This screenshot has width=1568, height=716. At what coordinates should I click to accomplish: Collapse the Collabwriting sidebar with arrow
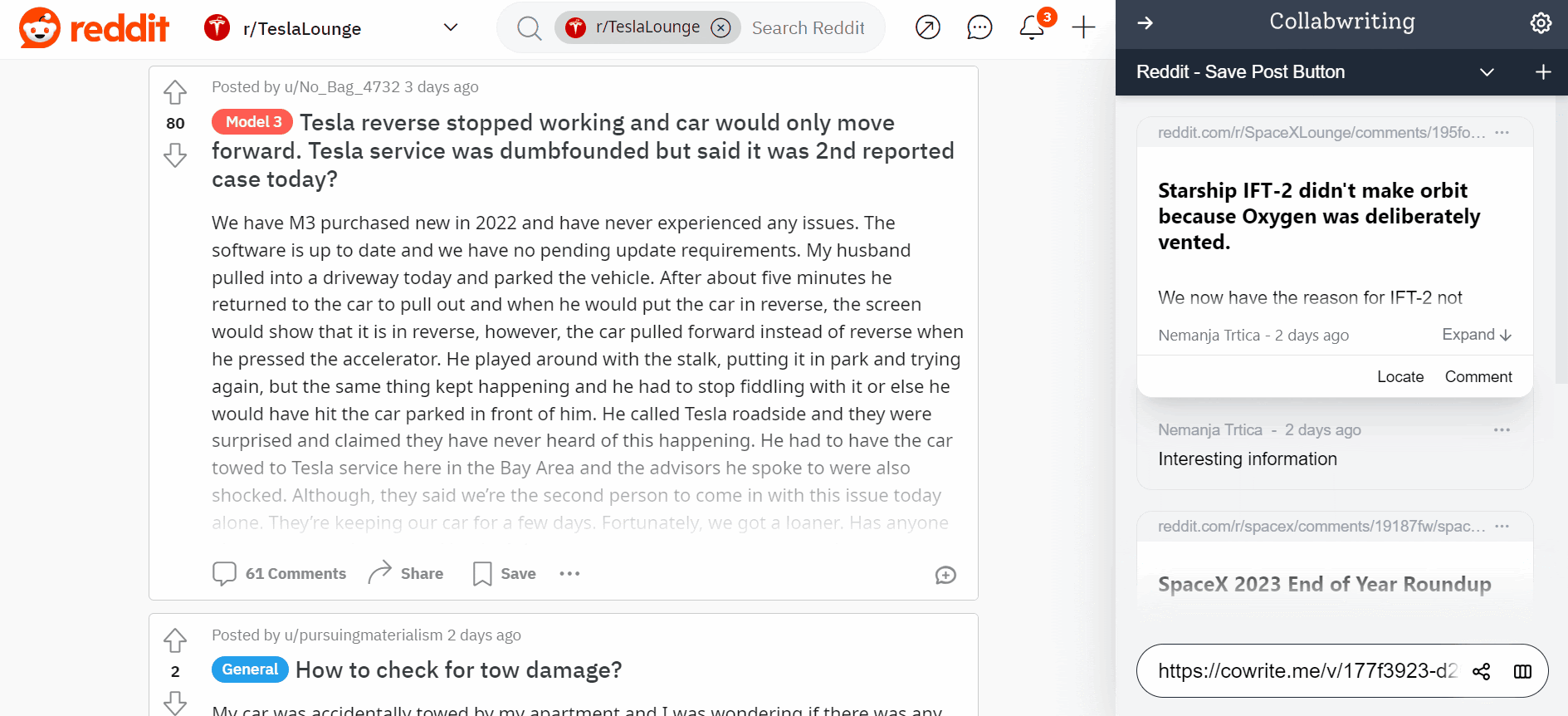(1145, 23)
